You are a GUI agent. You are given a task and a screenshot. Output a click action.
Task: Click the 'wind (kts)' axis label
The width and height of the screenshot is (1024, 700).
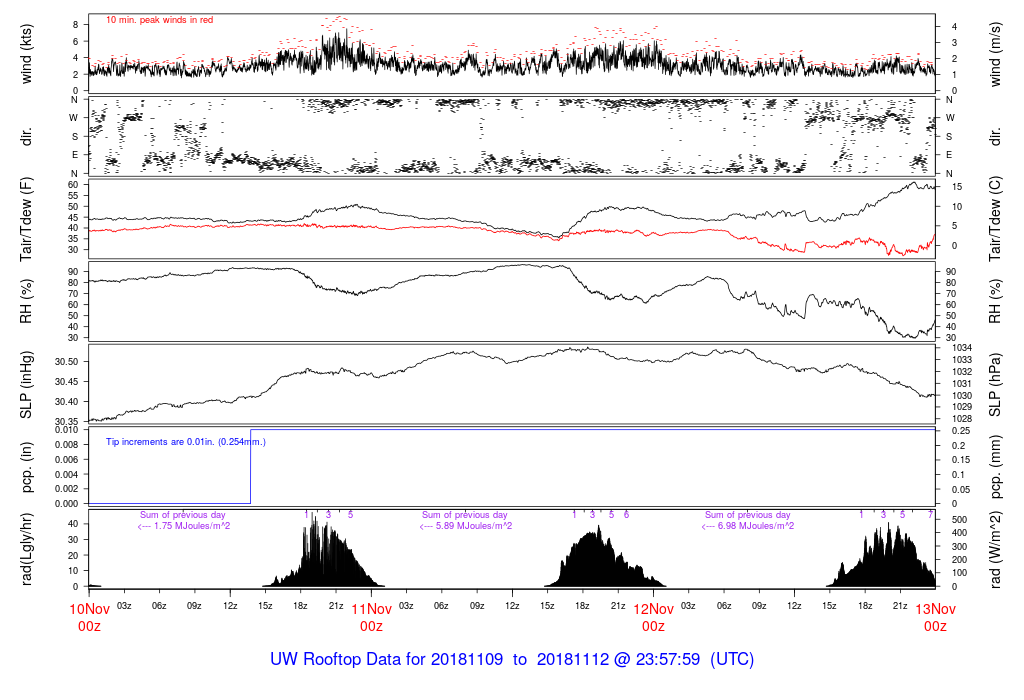pos(27,55)
